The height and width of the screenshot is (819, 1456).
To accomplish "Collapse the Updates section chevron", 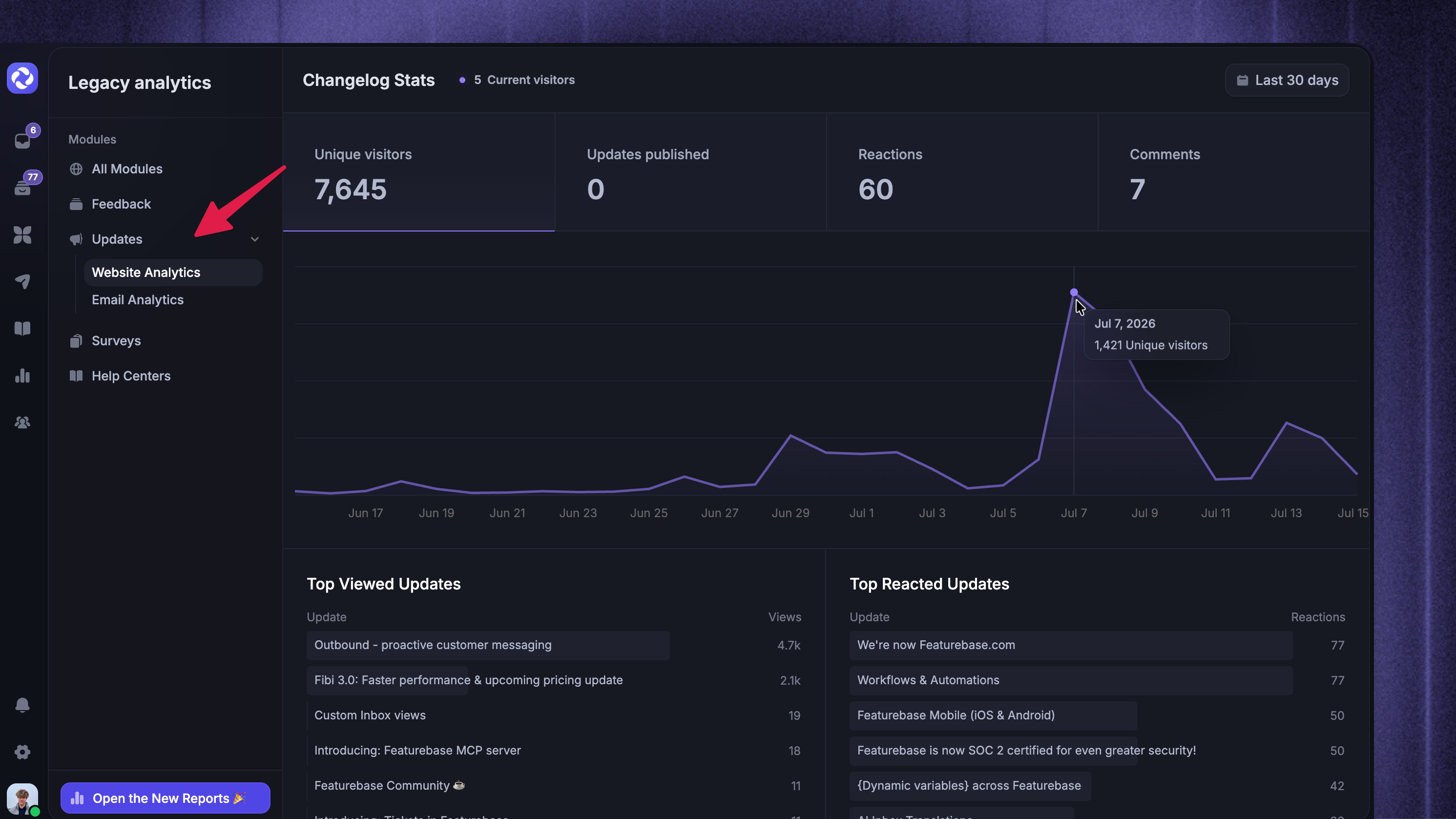I will [255, 239].
